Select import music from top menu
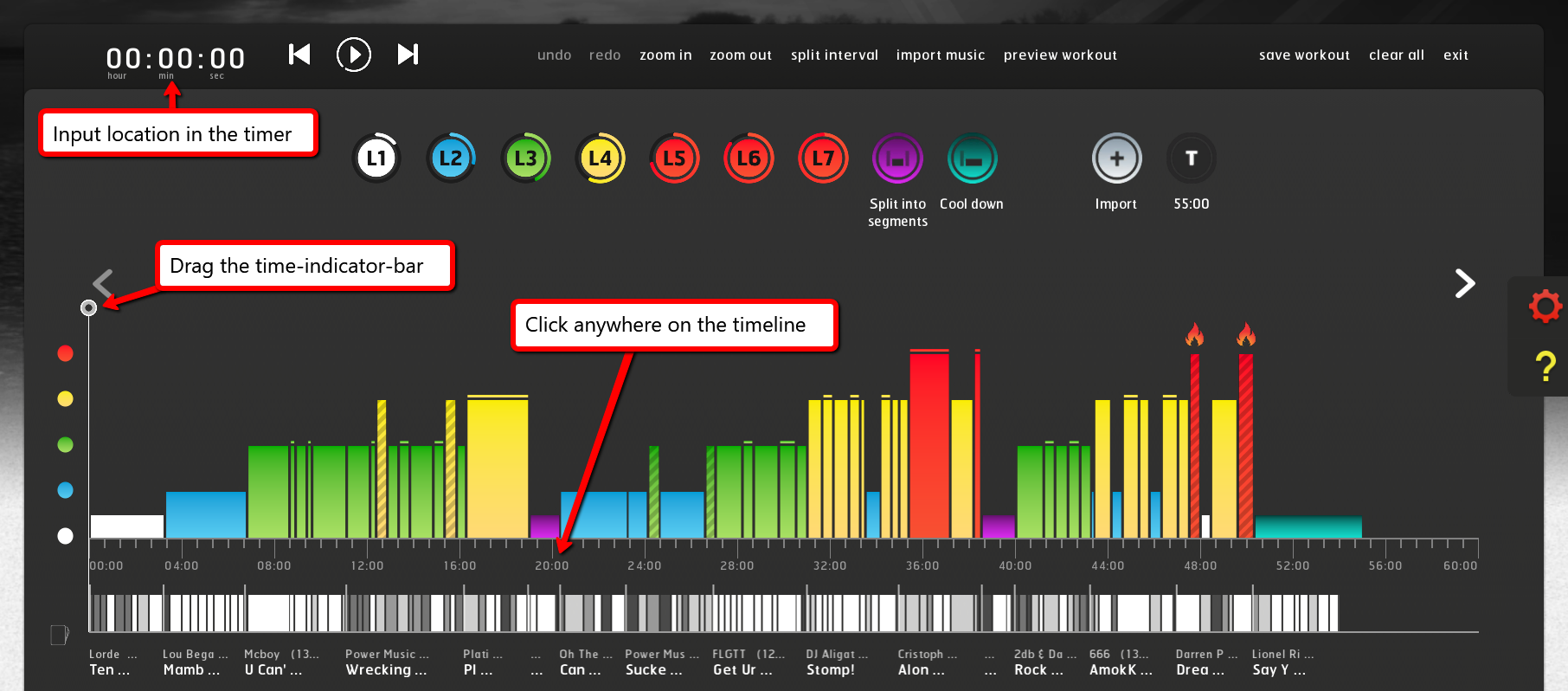The height and width of the screenshot is (691, 1568). coord(940,55)
